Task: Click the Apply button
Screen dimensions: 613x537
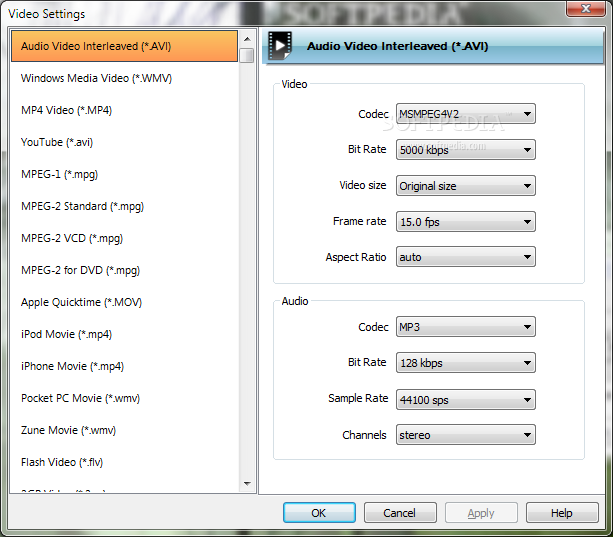Action: (x=481, y=513)
